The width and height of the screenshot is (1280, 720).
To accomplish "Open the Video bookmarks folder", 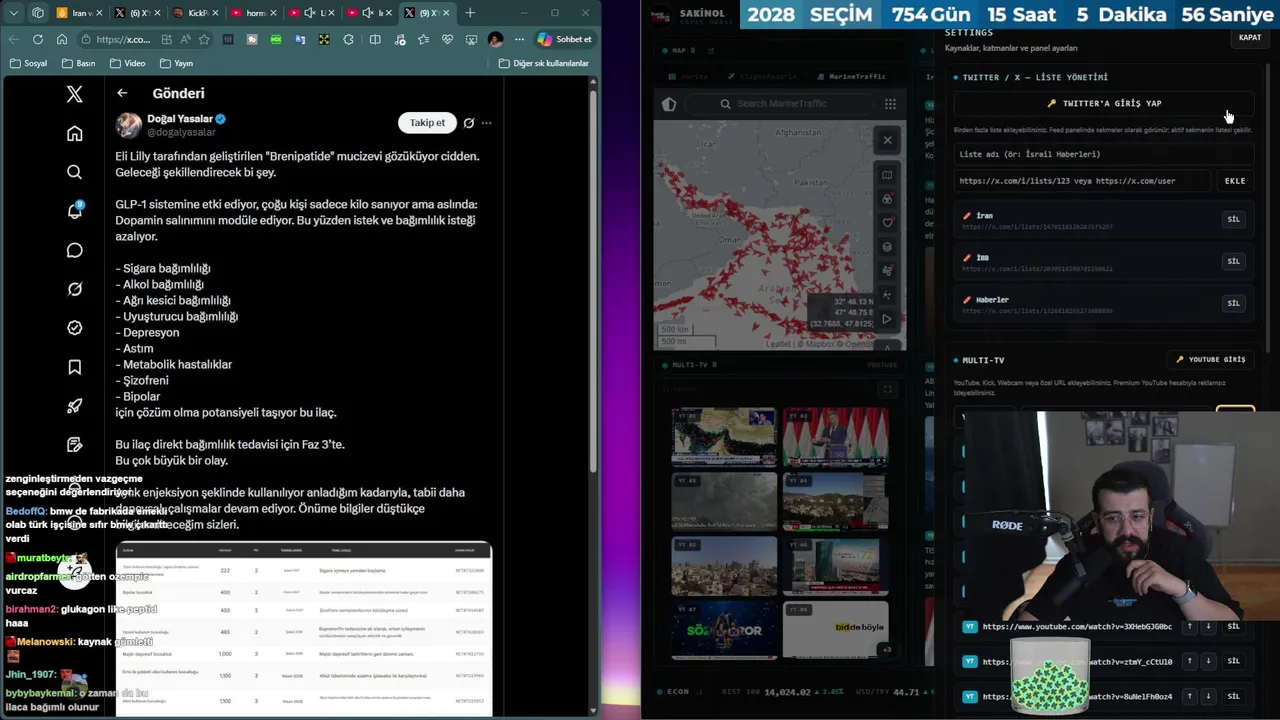I will click(127, 63).
